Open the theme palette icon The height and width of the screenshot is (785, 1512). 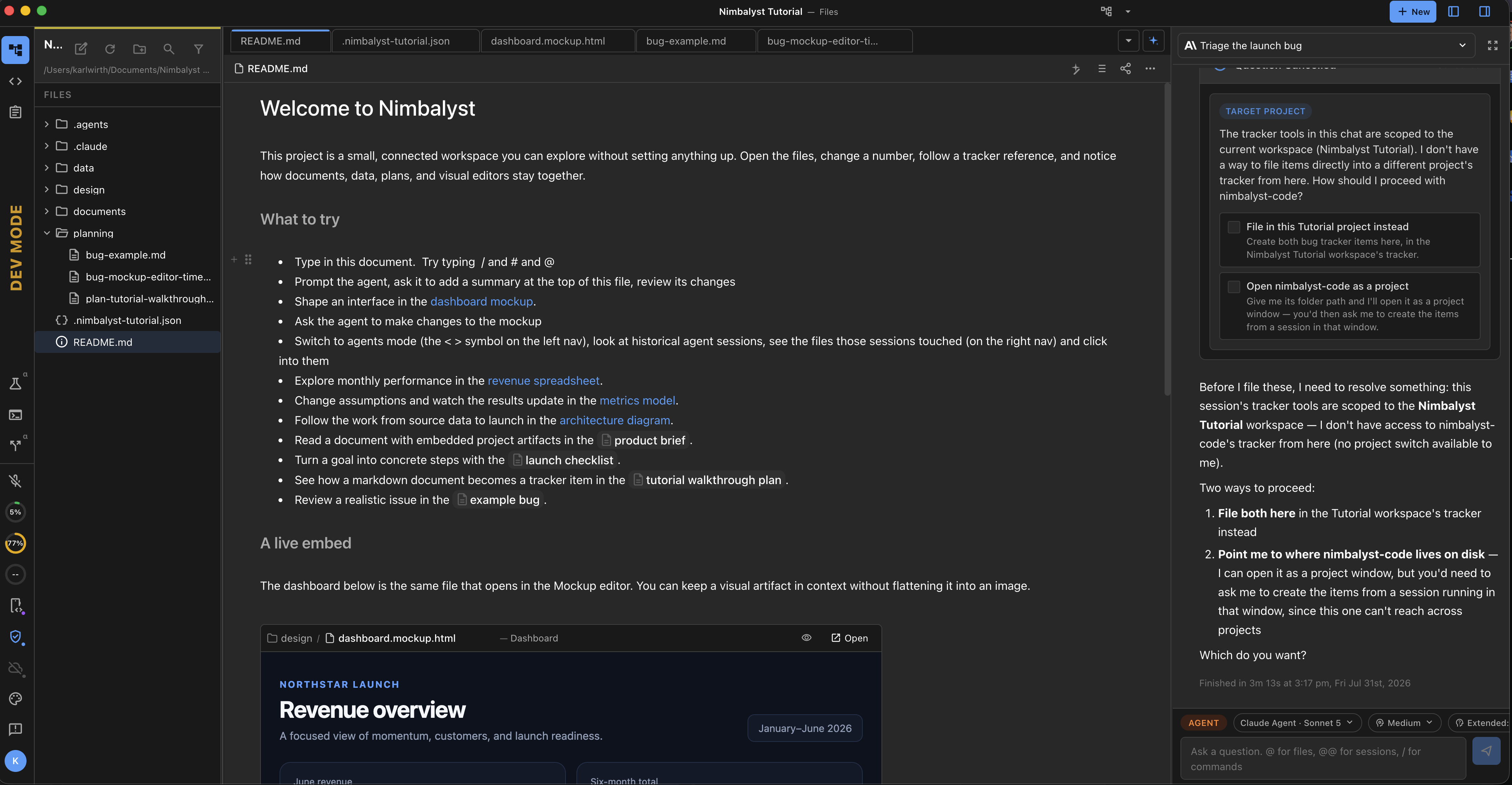pyautogui.click(x=16, y=698)
